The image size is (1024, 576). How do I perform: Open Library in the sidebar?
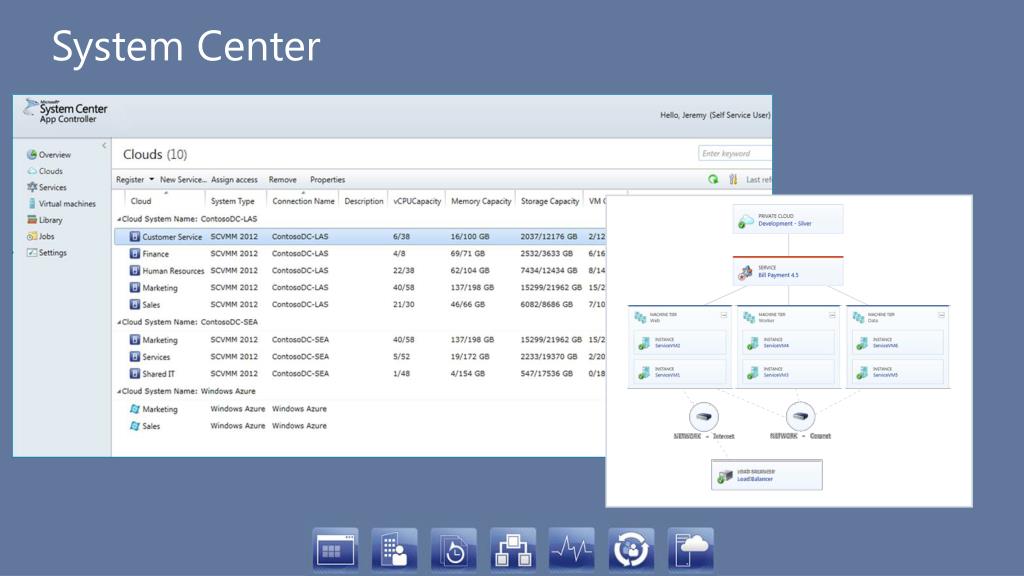point(44,220)
